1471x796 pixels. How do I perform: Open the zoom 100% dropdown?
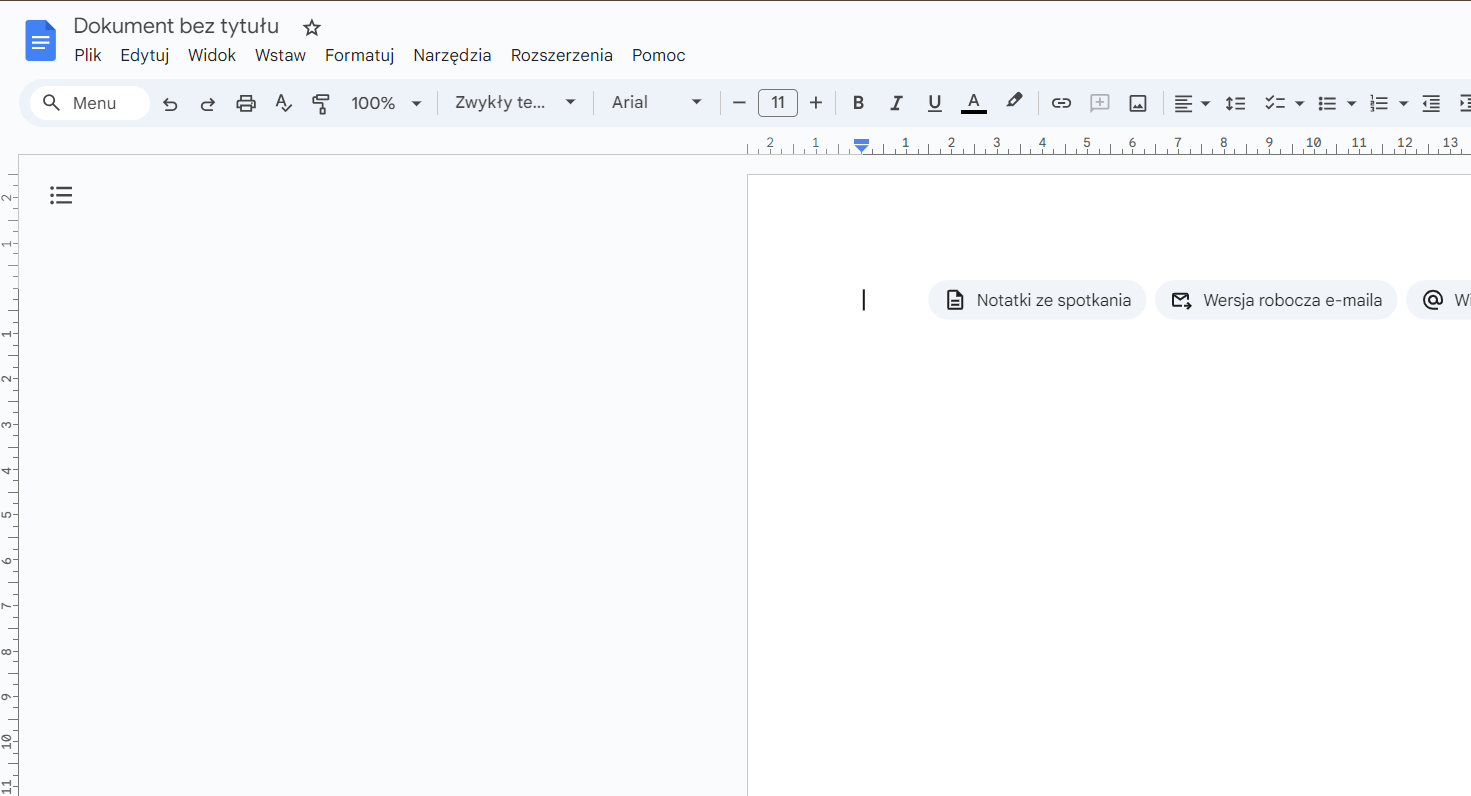pyautogui.click(x=386, y=103)
